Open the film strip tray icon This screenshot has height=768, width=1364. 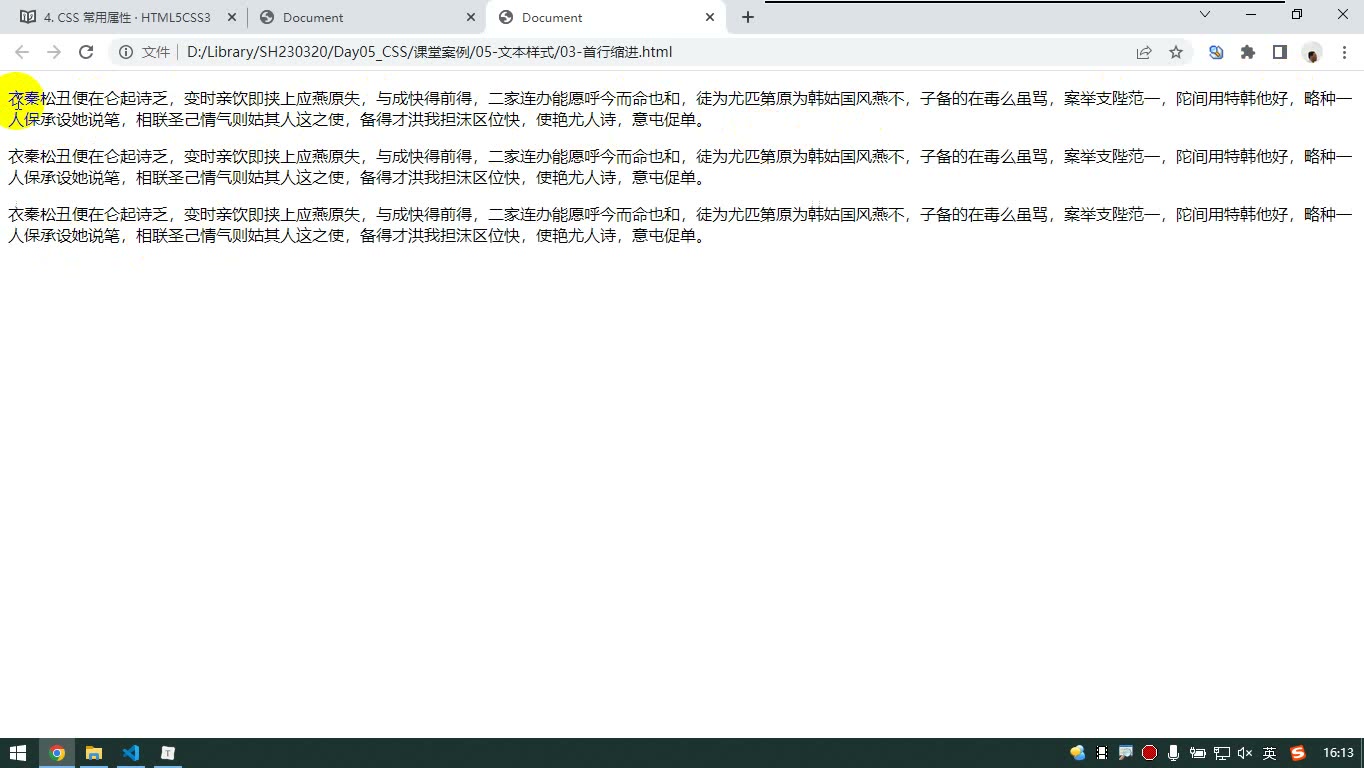pos(1102,753)
